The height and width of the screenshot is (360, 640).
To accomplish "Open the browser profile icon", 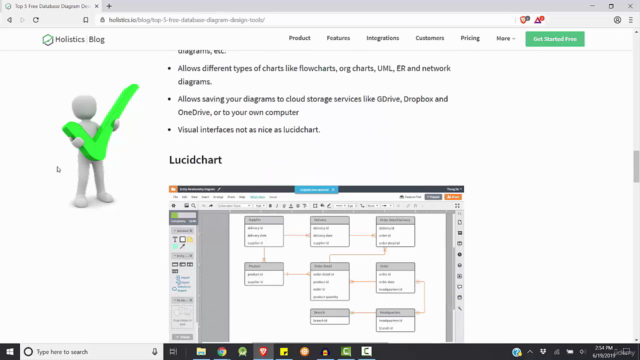I will [617, 20].
